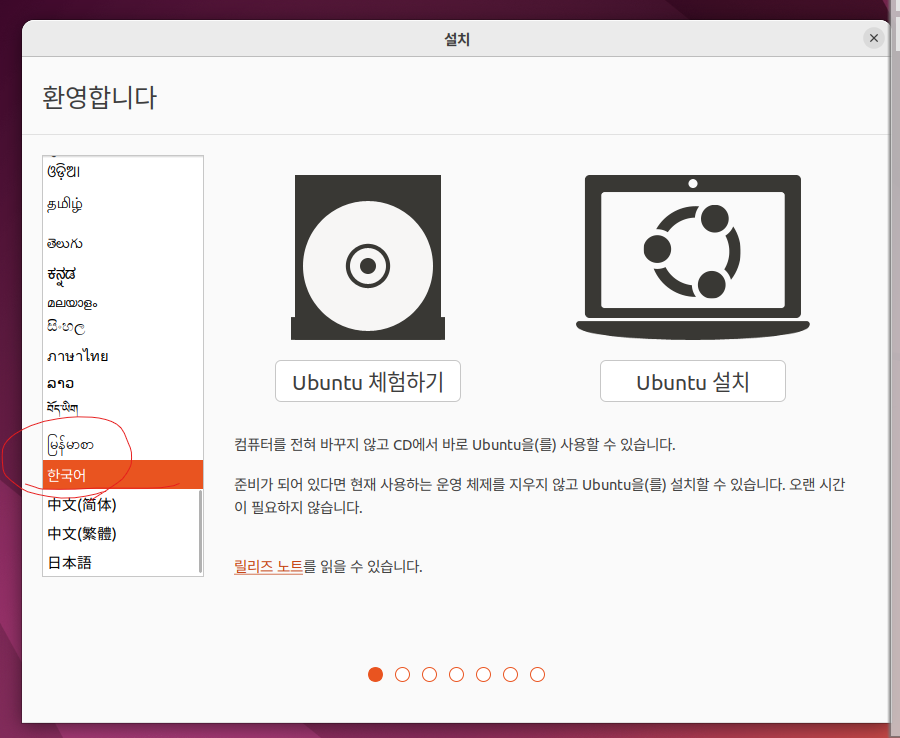The width and height of the screenshot is (900, 738).
Task: Select ಕನ್ನಡ in the language list
Action: (123, 275)
